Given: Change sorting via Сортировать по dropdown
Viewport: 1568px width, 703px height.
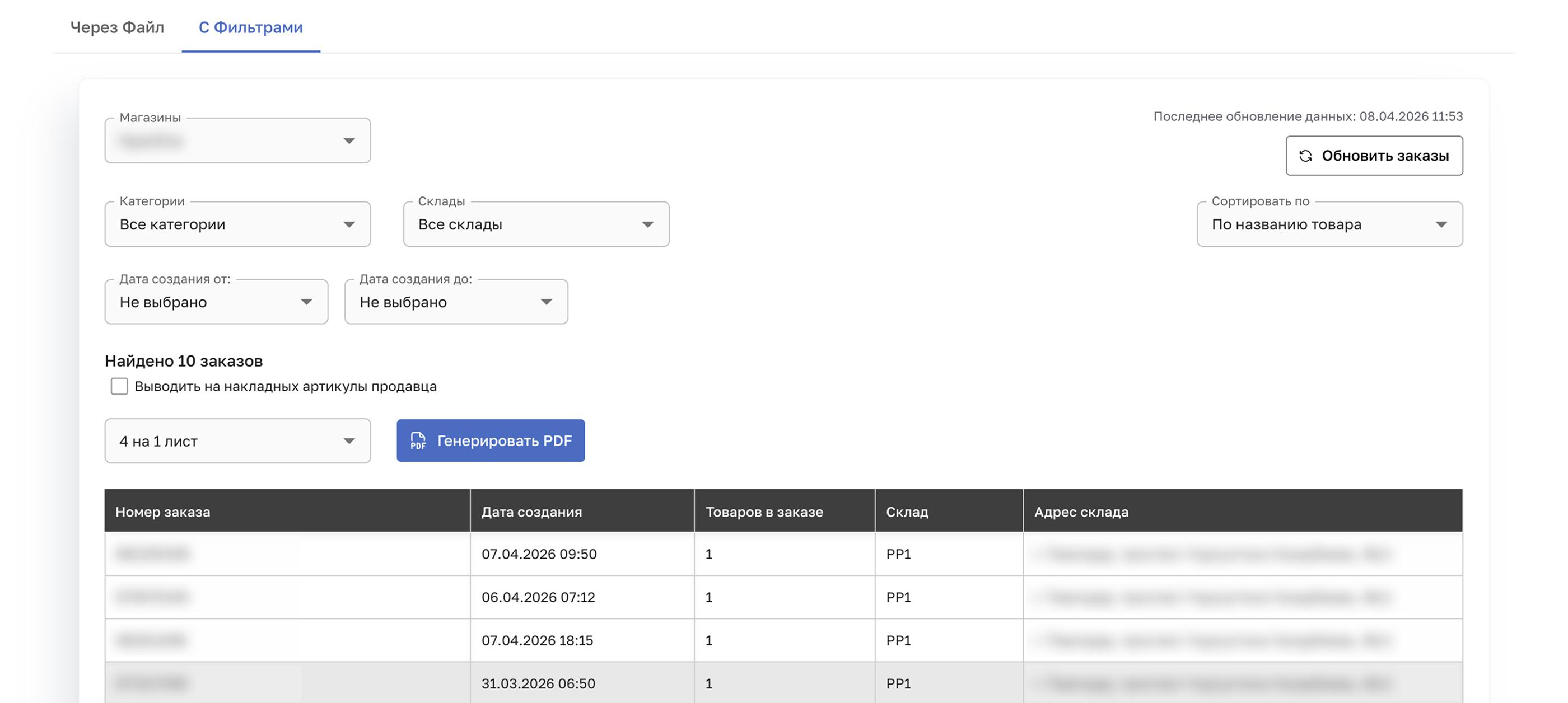Looking at the screenshot, I should 1329,224.
